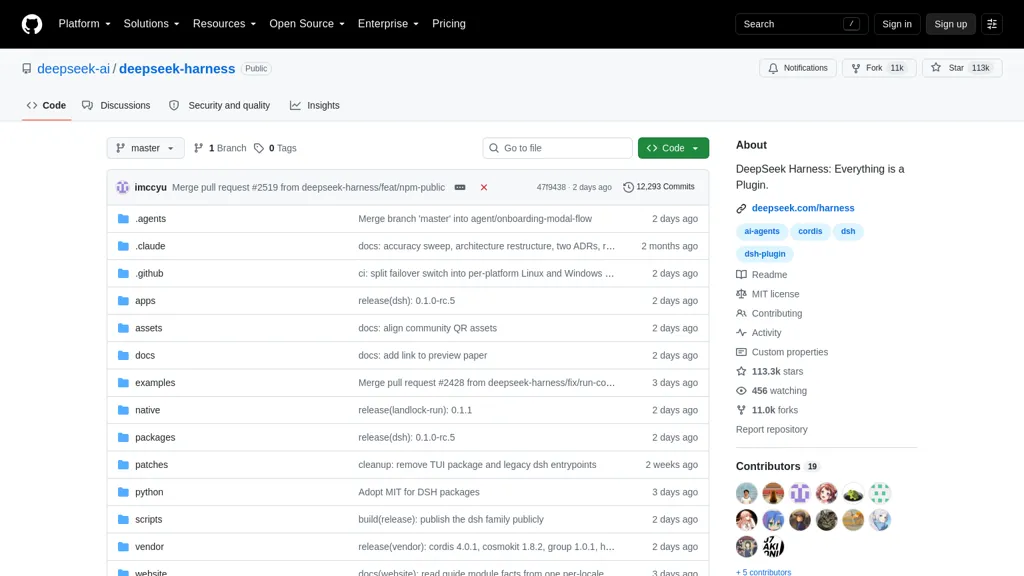The image size is (1024, 576).
Task: Open the .agents folder
Action: pyautogui.click(x=150, y=219)
